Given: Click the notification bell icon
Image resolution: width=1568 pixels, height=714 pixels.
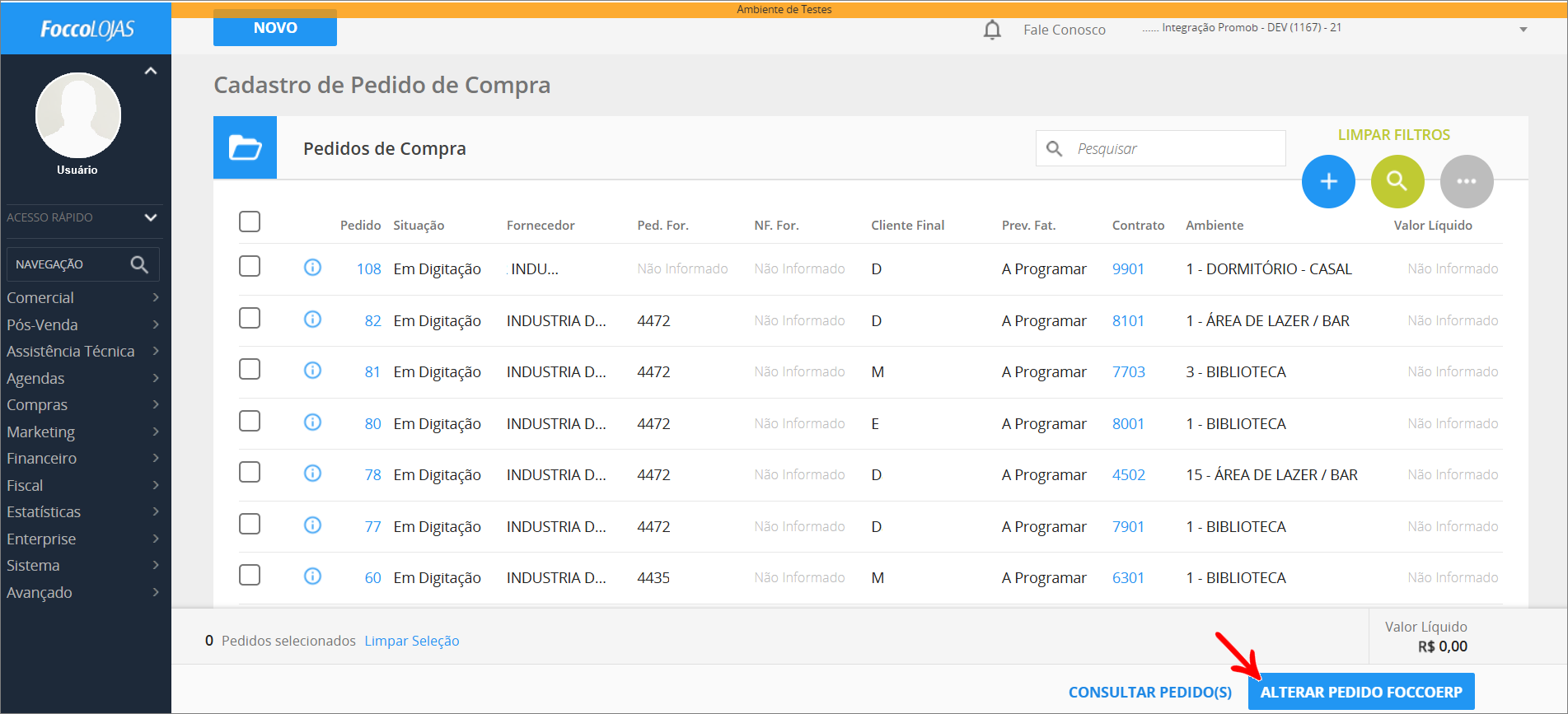Looking at the screenshot, I should tap(992, 30).
